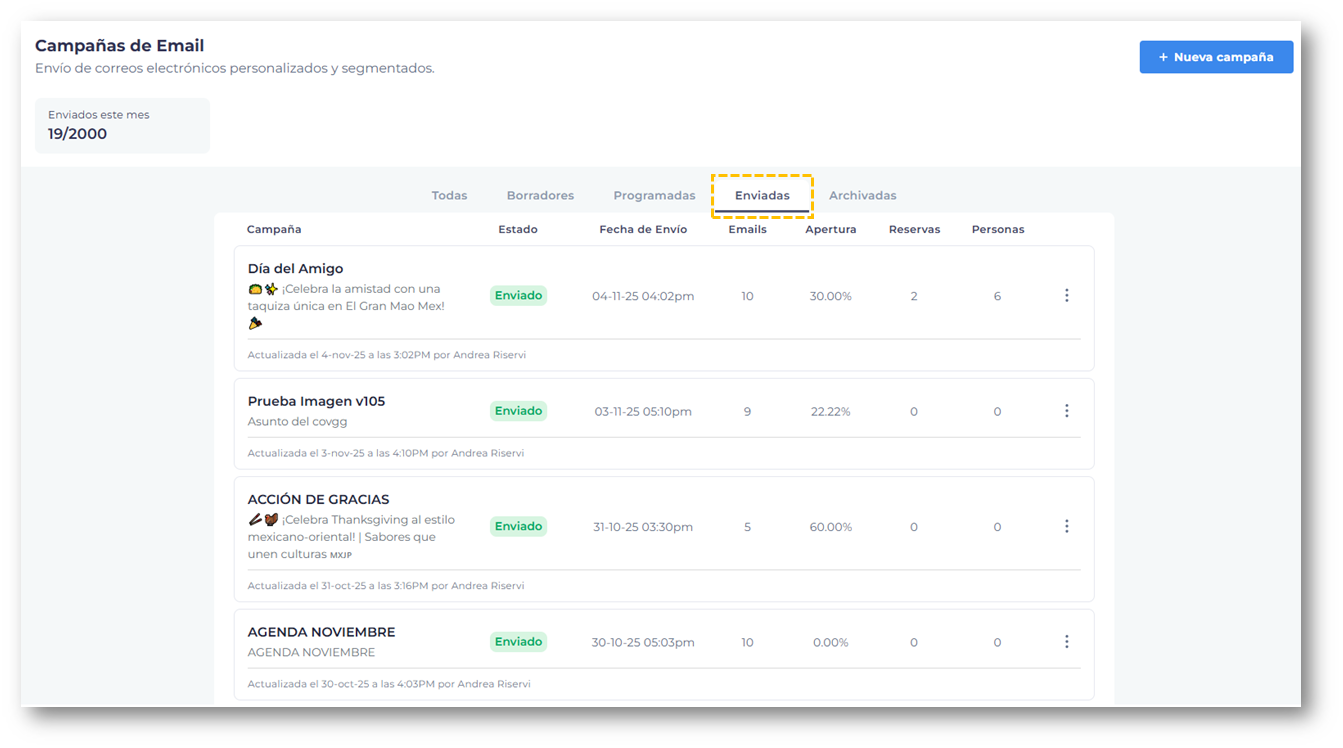Open the ACCIÓN DE GRACIAS campaign title
This screenshot has width=1343, height=748.
pyautogui.click(x=318, y=500)
